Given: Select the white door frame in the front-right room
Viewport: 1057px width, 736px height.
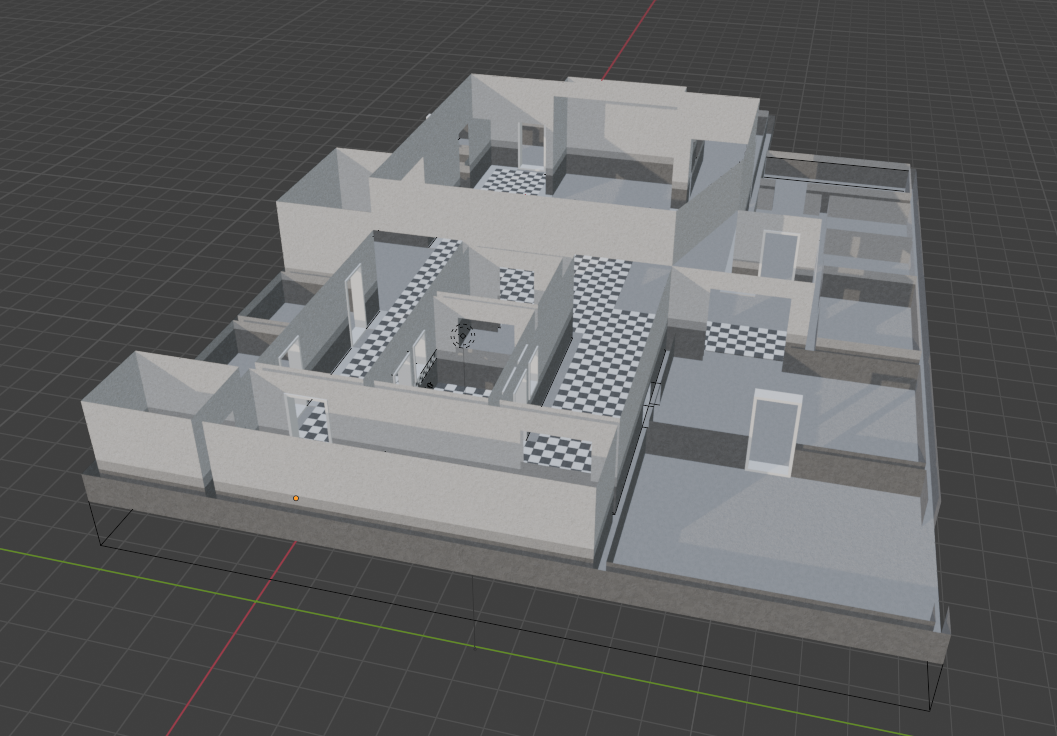Looking at the screenshot, I should [x=774, y=432].
